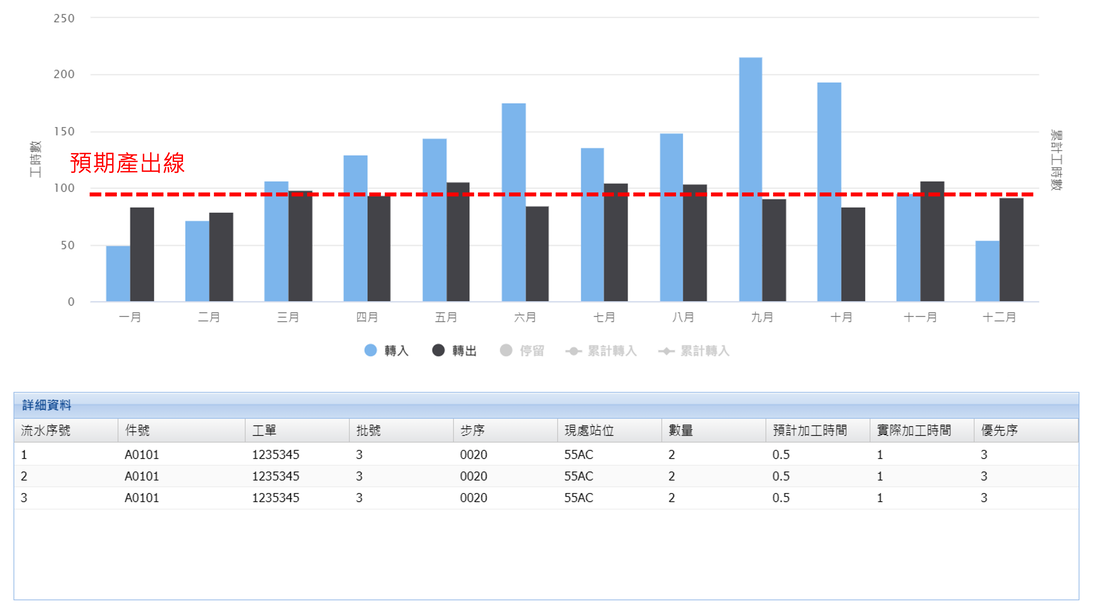Click the dark 轉出 bar for 十二月
The width and height of the screenshot is (1100, 607).
click(1011, 250)
